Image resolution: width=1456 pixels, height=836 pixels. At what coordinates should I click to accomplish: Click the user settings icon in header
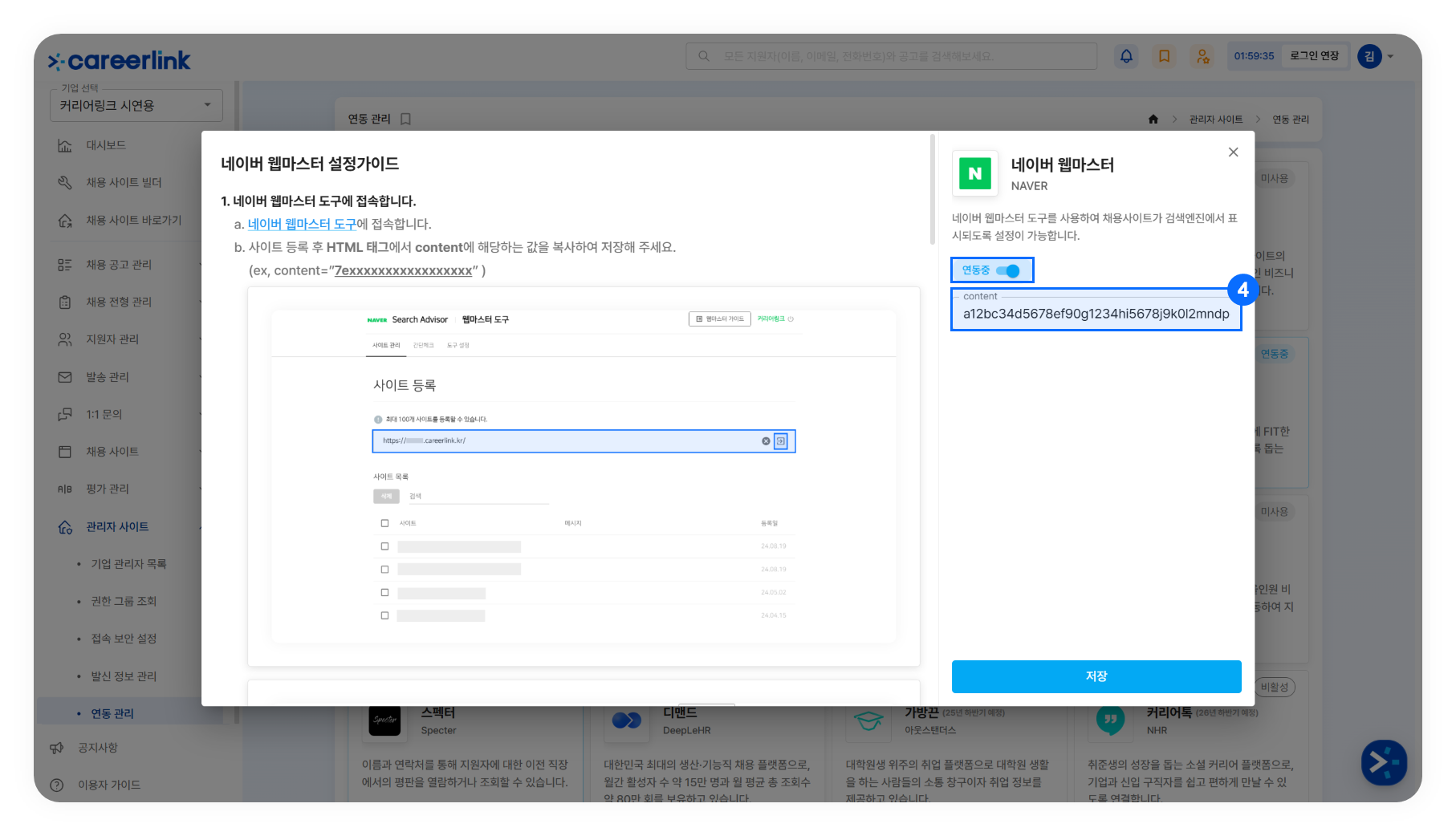[1202, 56]
